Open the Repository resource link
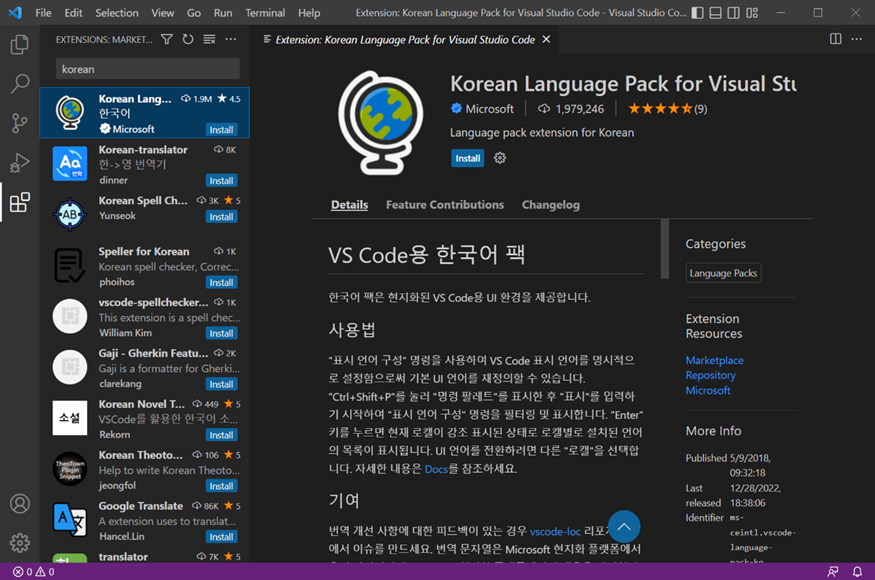The width and height of the screenshot is (875, 580). [x=710, y=375]
